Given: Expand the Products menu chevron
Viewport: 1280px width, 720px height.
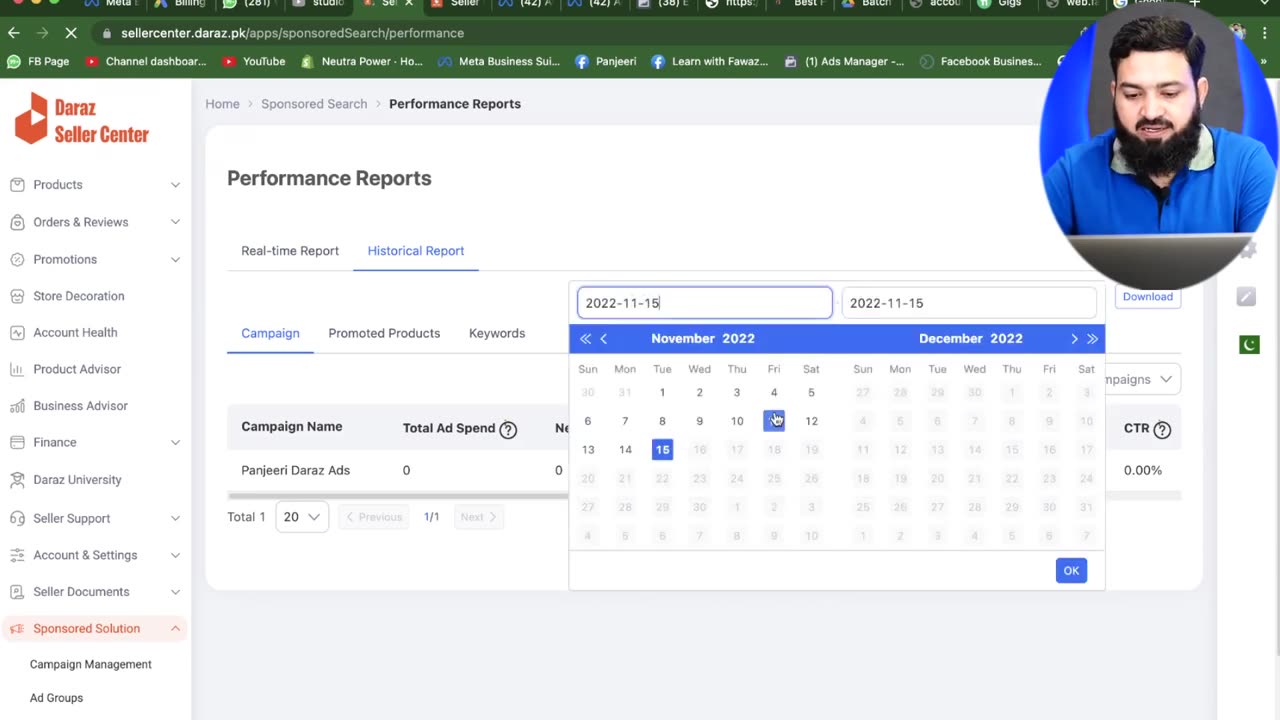Looking at the screenshot, I should click(x=175, y=185).
